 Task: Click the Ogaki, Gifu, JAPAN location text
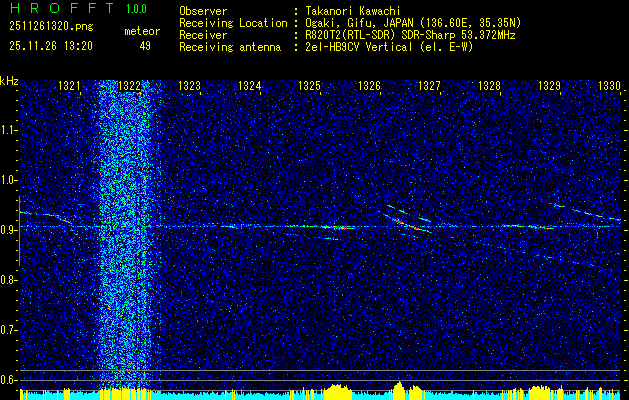[x=413, y=23]
